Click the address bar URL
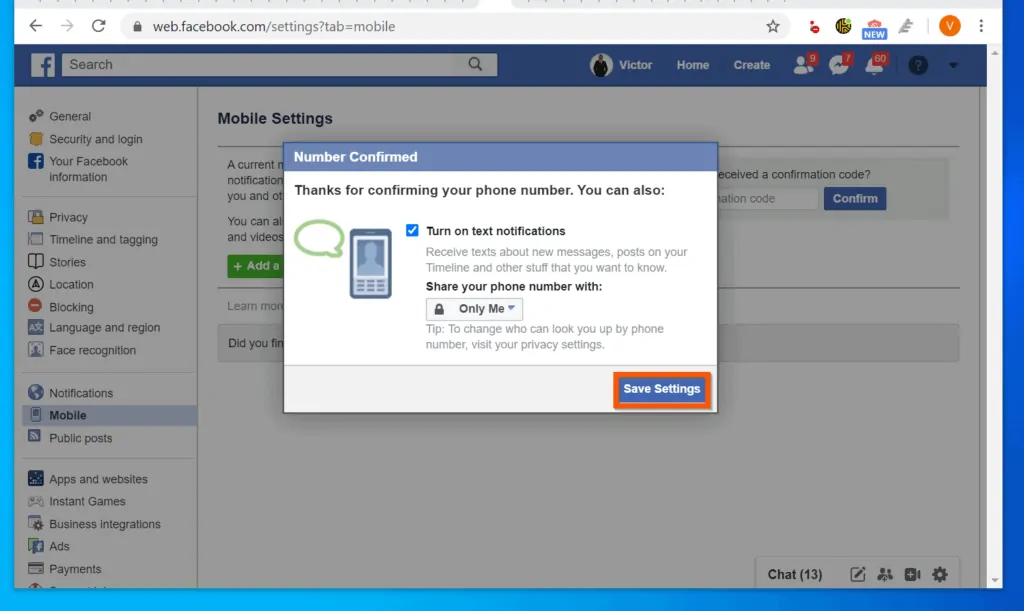The height and width of the screenshot is (611, 1024). (x=274, y=27)
